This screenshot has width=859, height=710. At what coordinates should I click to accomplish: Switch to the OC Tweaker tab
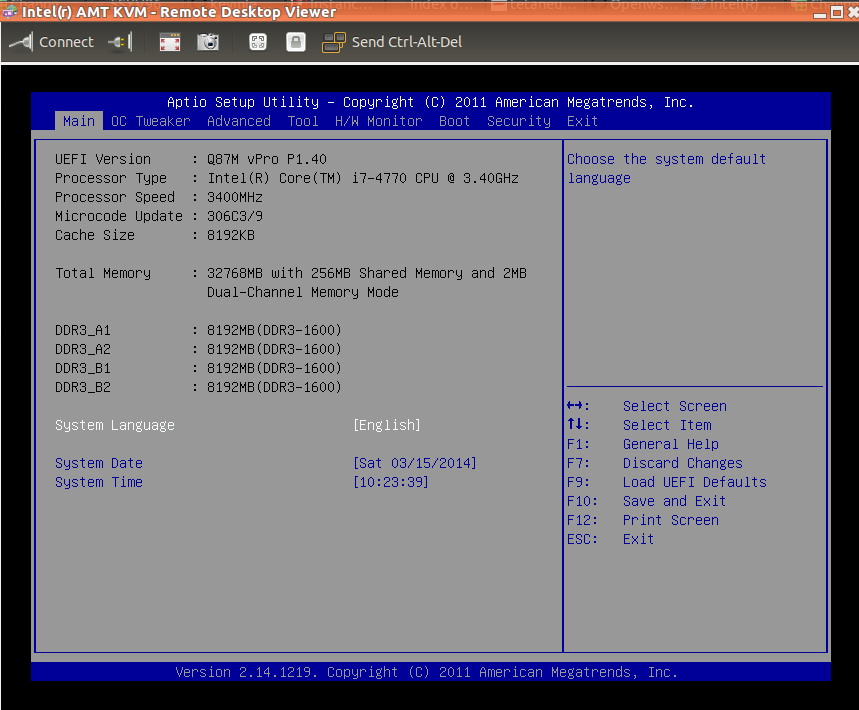[151, 121]
